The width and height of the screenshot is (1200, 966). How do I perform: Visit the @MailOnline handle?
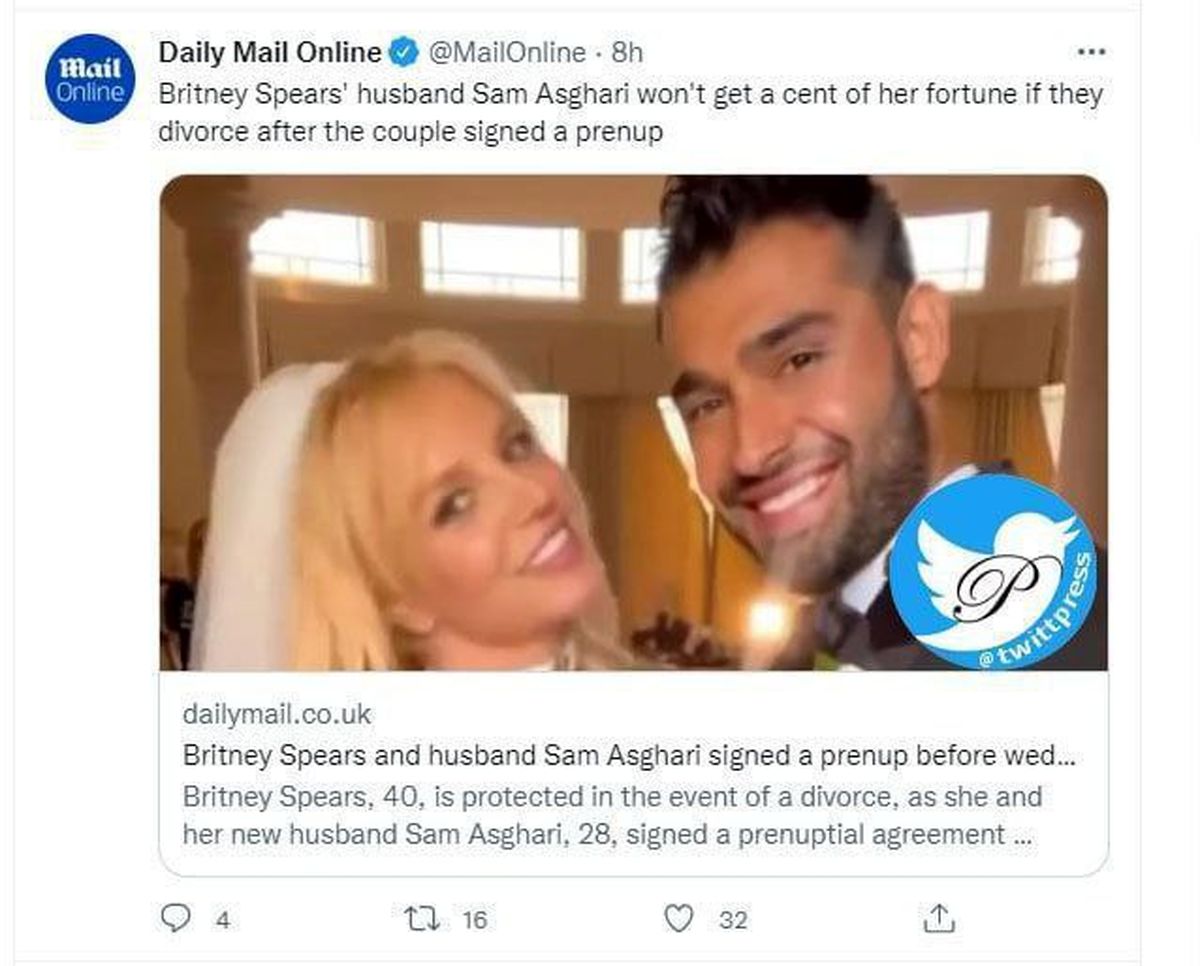point(507,53)
